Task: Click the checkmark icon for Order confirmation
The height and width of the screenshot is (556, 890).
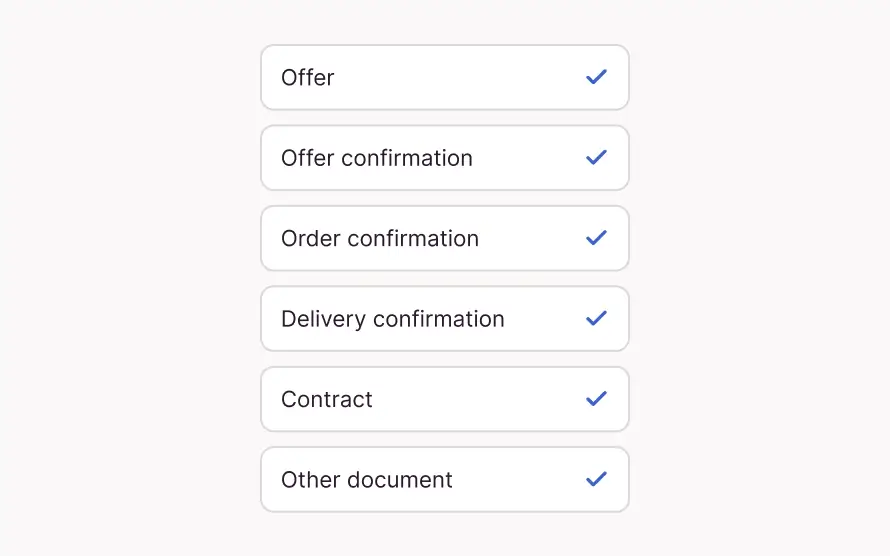Action: pos(596,238)
